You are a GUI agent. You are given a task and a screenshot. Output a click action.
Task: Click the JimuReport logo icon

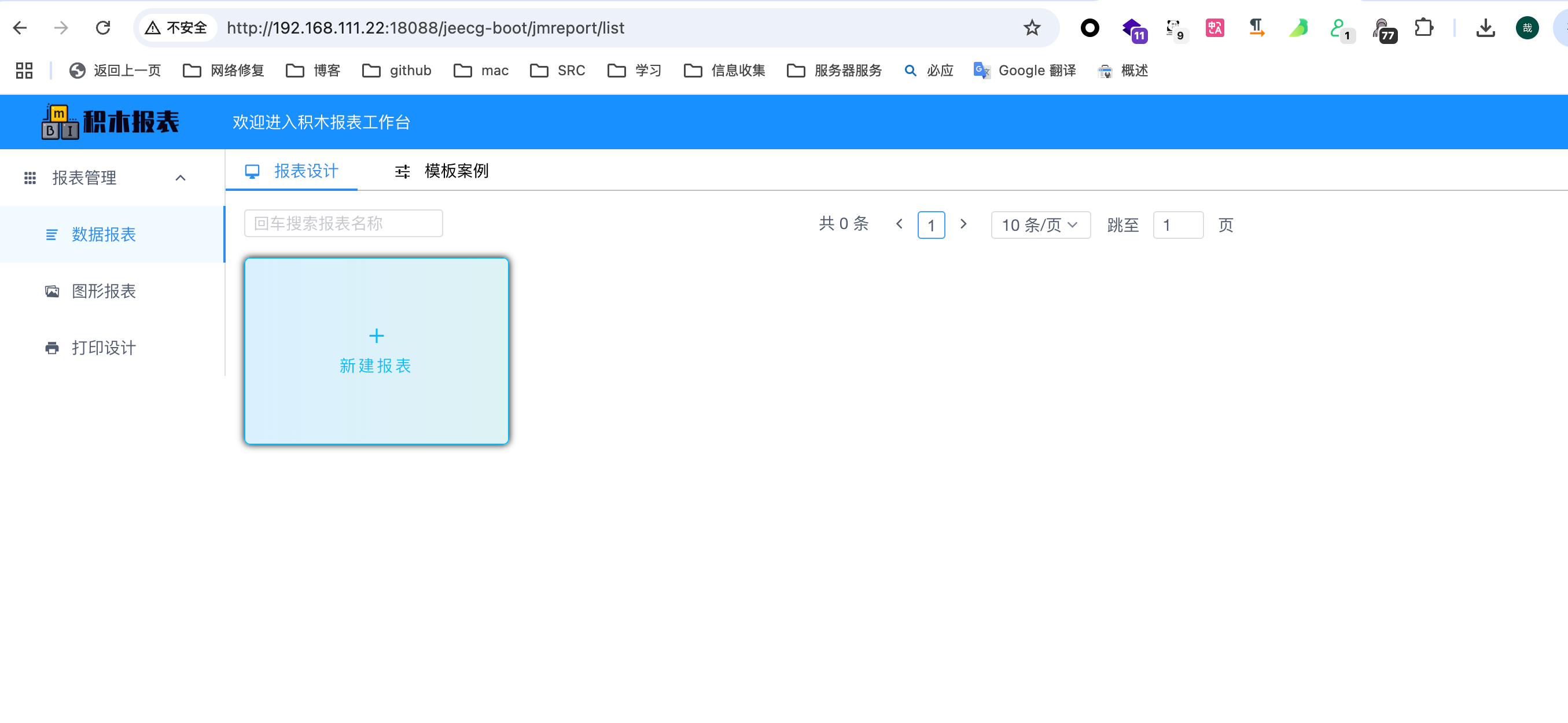[60, 121]
